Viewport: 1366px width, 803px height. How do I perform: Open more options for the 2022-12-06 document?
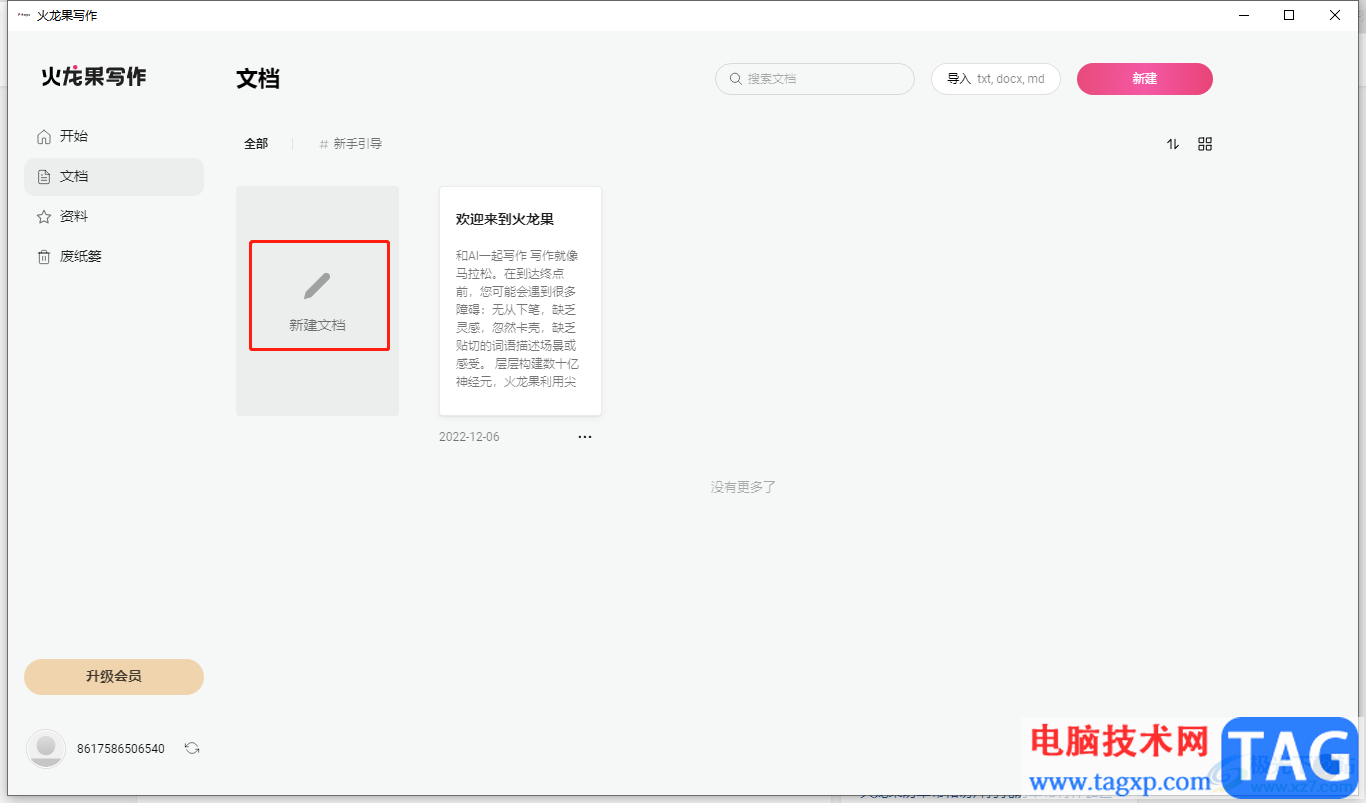tap(585, 437)
